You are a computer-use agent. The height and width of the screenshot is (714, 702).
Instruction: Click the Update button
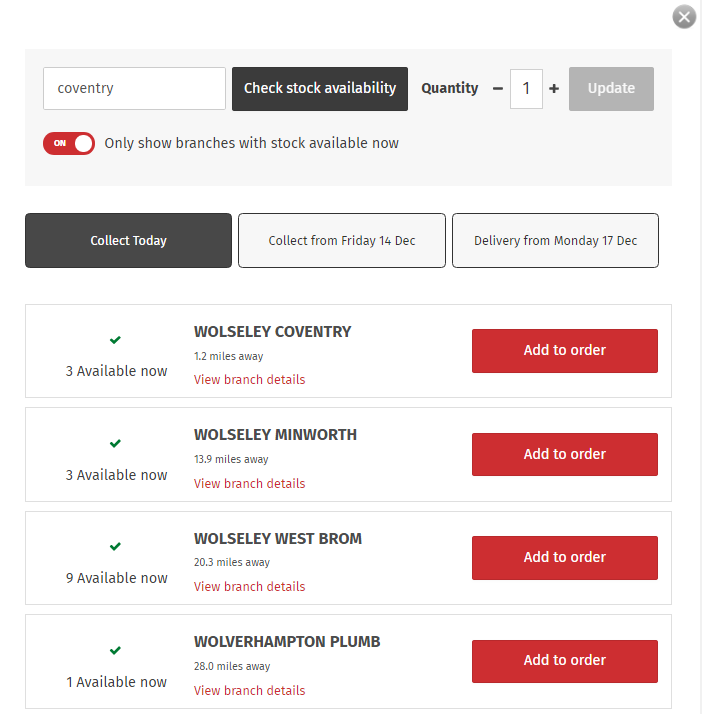pyautogui.click(x=611, y=89)
